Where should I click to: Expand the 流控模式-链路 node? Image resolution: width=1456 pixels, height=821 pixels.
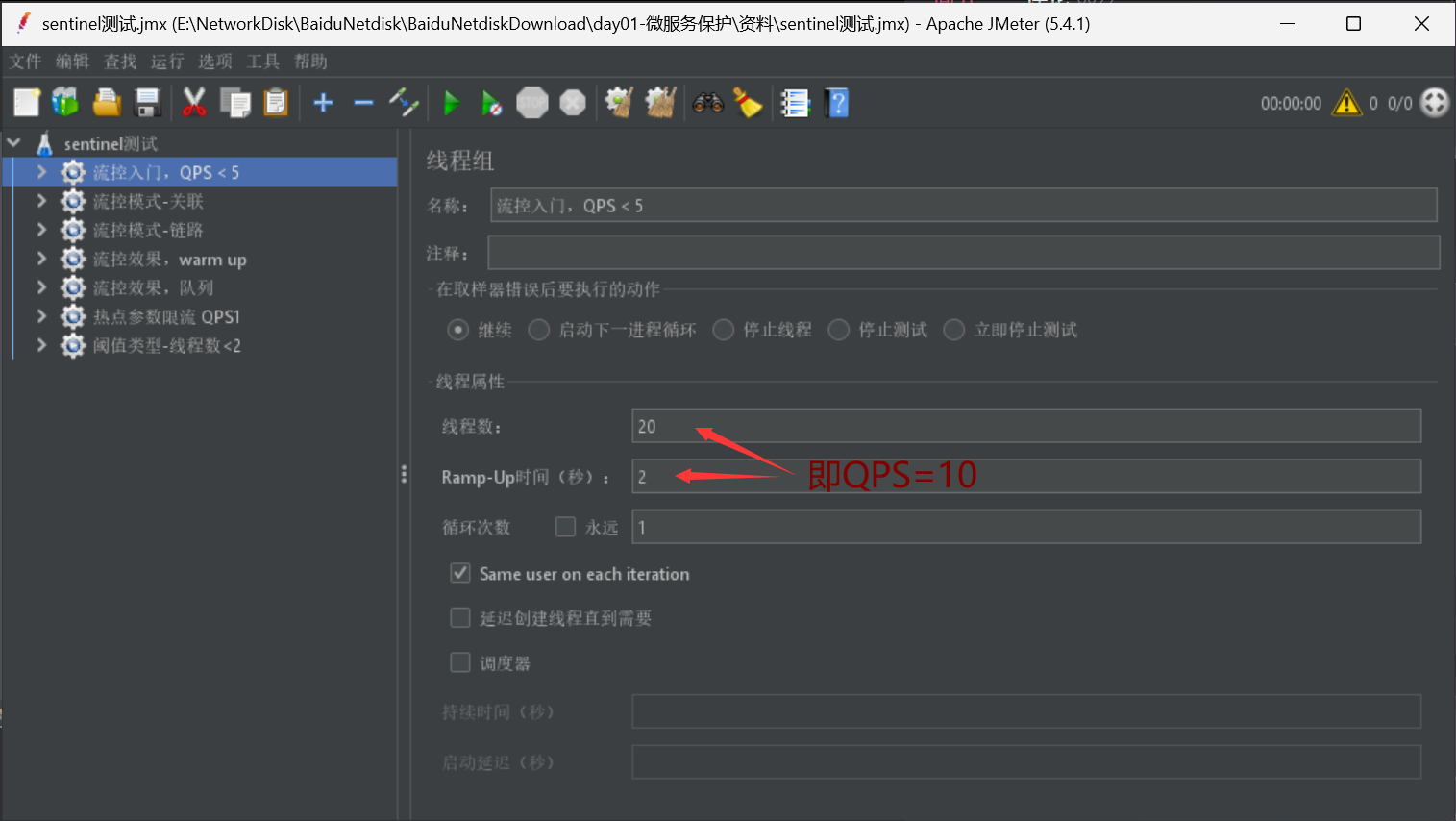coord(41,230)
